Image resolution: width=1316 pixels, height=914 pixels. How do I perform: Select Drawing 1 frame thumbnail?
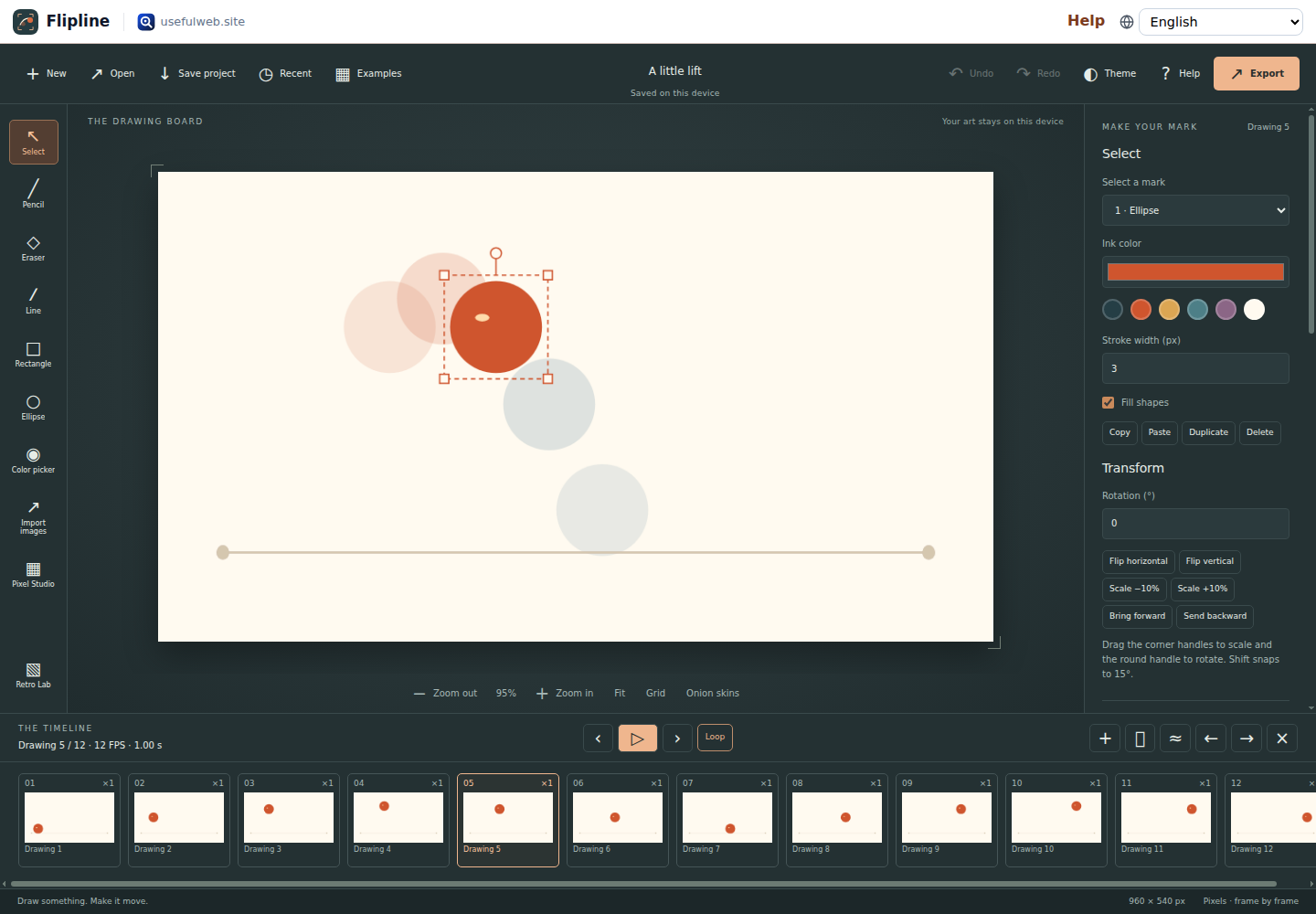(69, 820)
